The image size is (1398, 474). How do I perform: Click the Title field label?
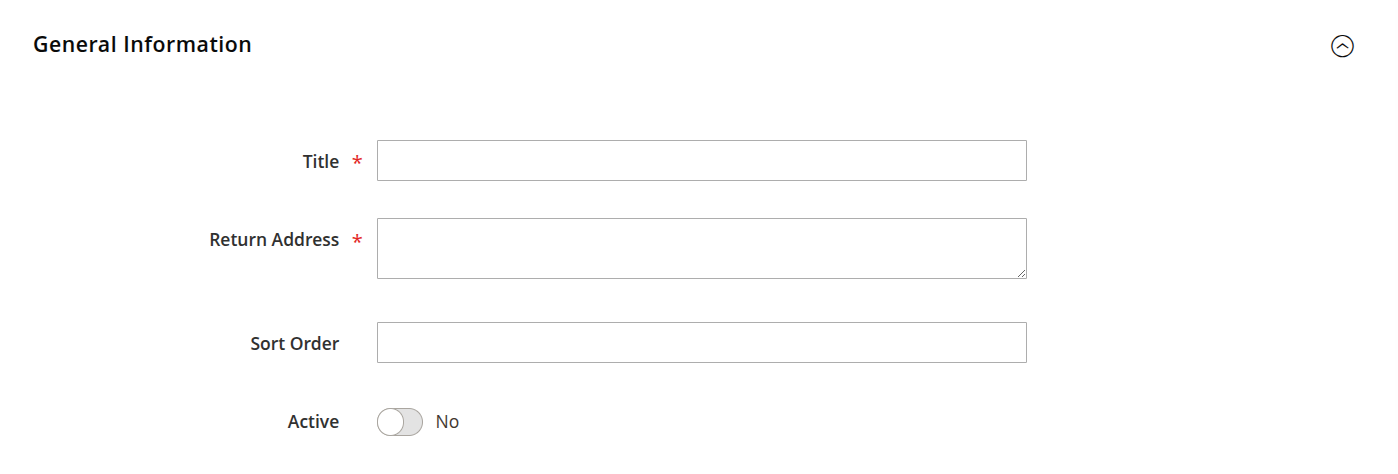[321, 162]
